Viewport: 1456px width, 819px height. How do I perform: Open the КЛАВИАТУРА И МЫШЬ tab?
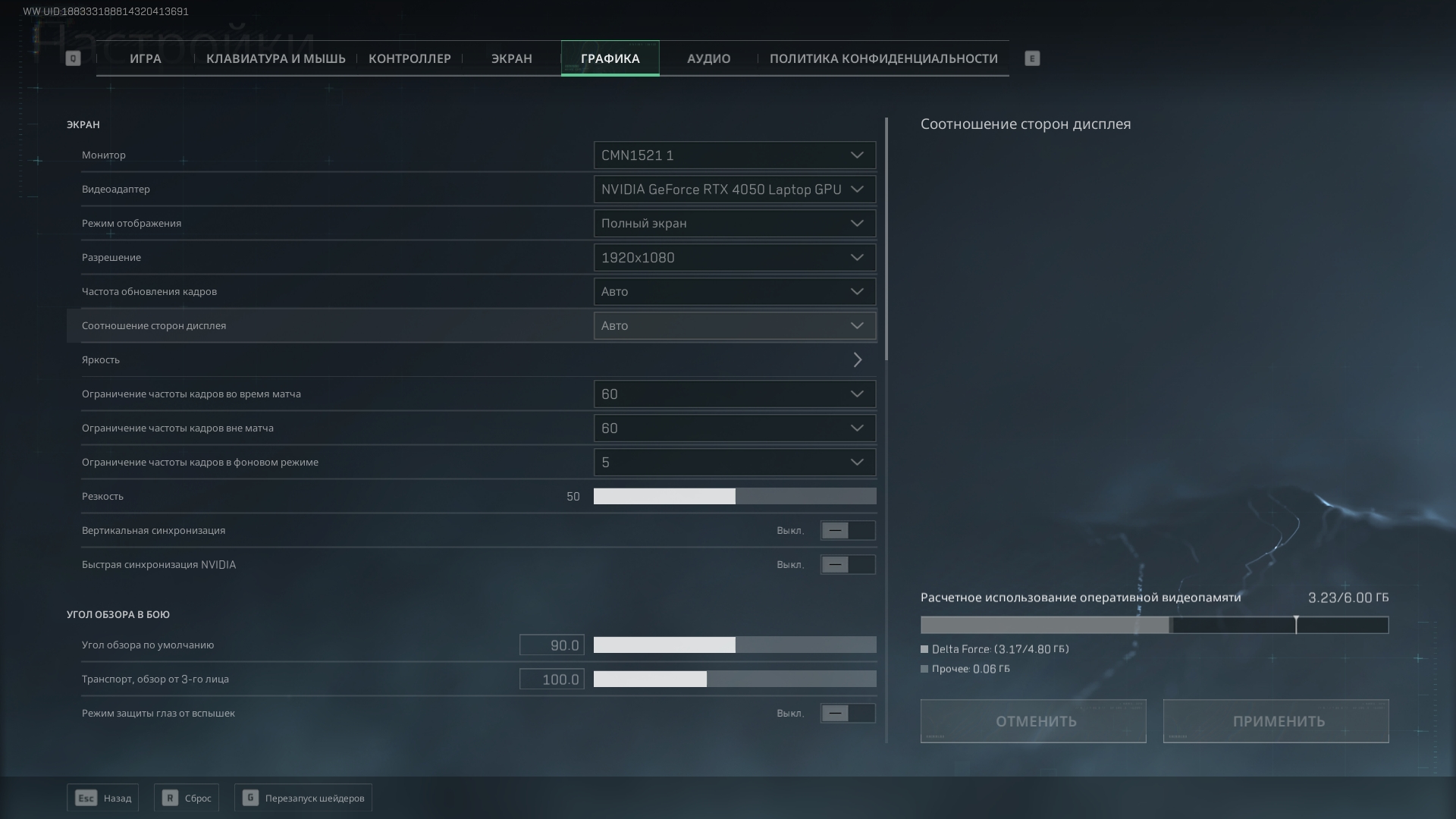coord(275,58)
